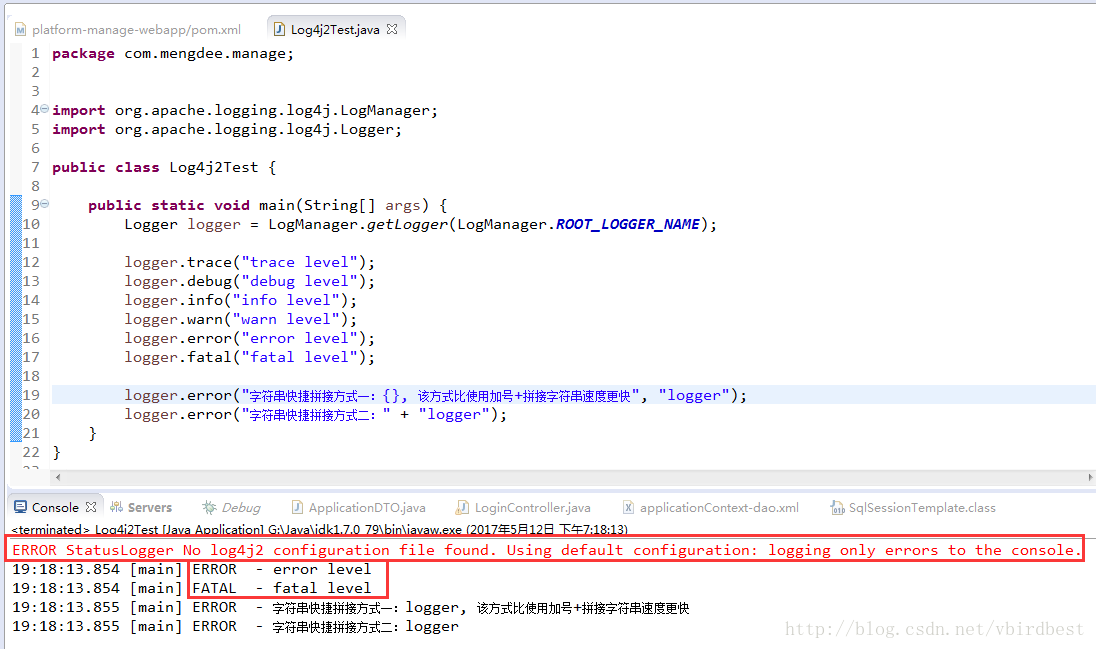The image size is (1096, 649).
Task: Click the logger.trace statement
Action: (250, 262)
